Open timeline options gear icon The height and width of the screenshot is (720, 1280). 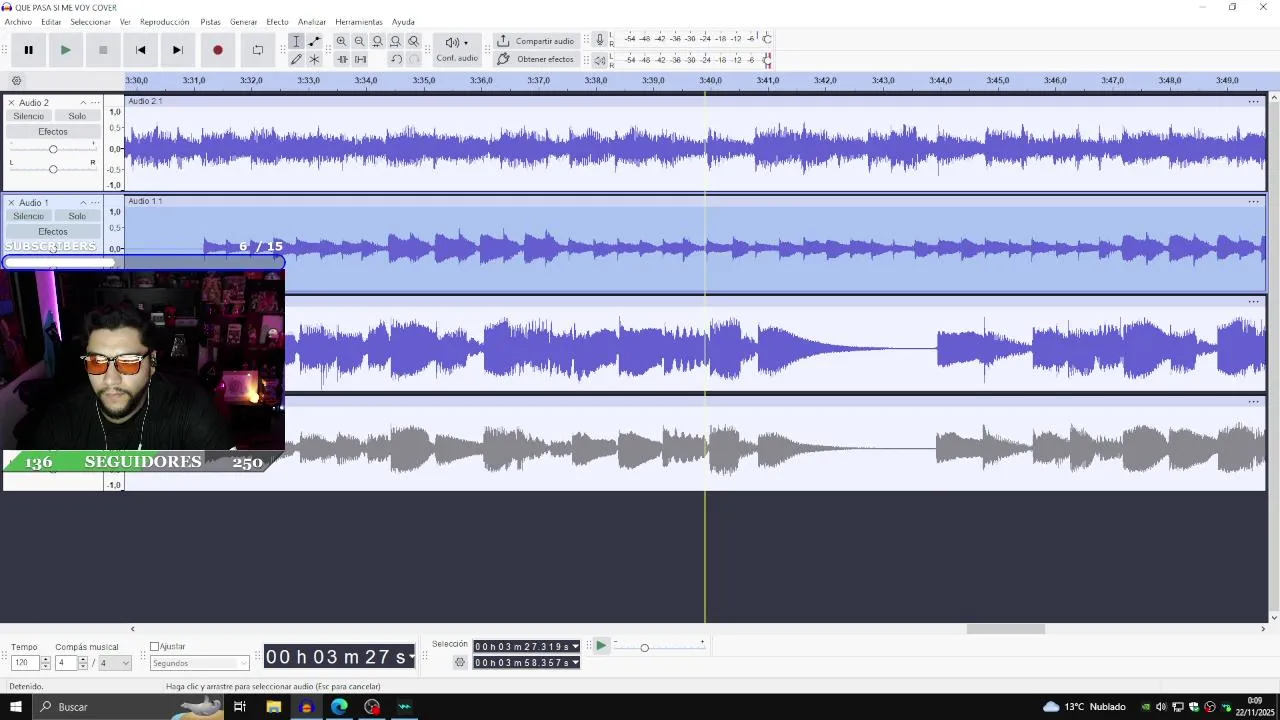(16, 81)
